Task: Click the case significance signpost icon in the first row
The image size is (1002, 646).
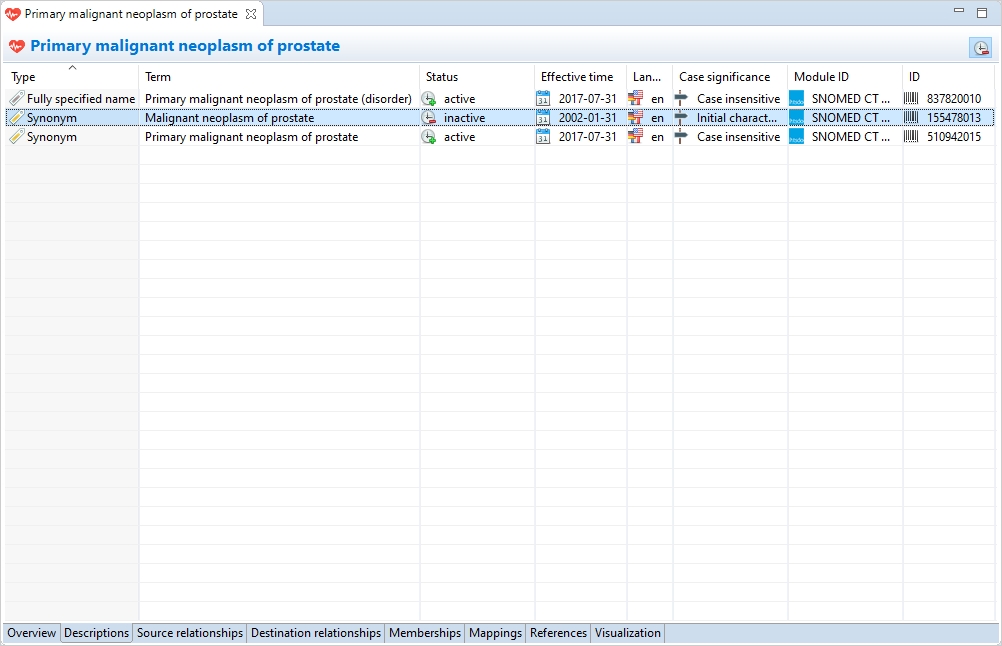Action: tap(681, 99)
